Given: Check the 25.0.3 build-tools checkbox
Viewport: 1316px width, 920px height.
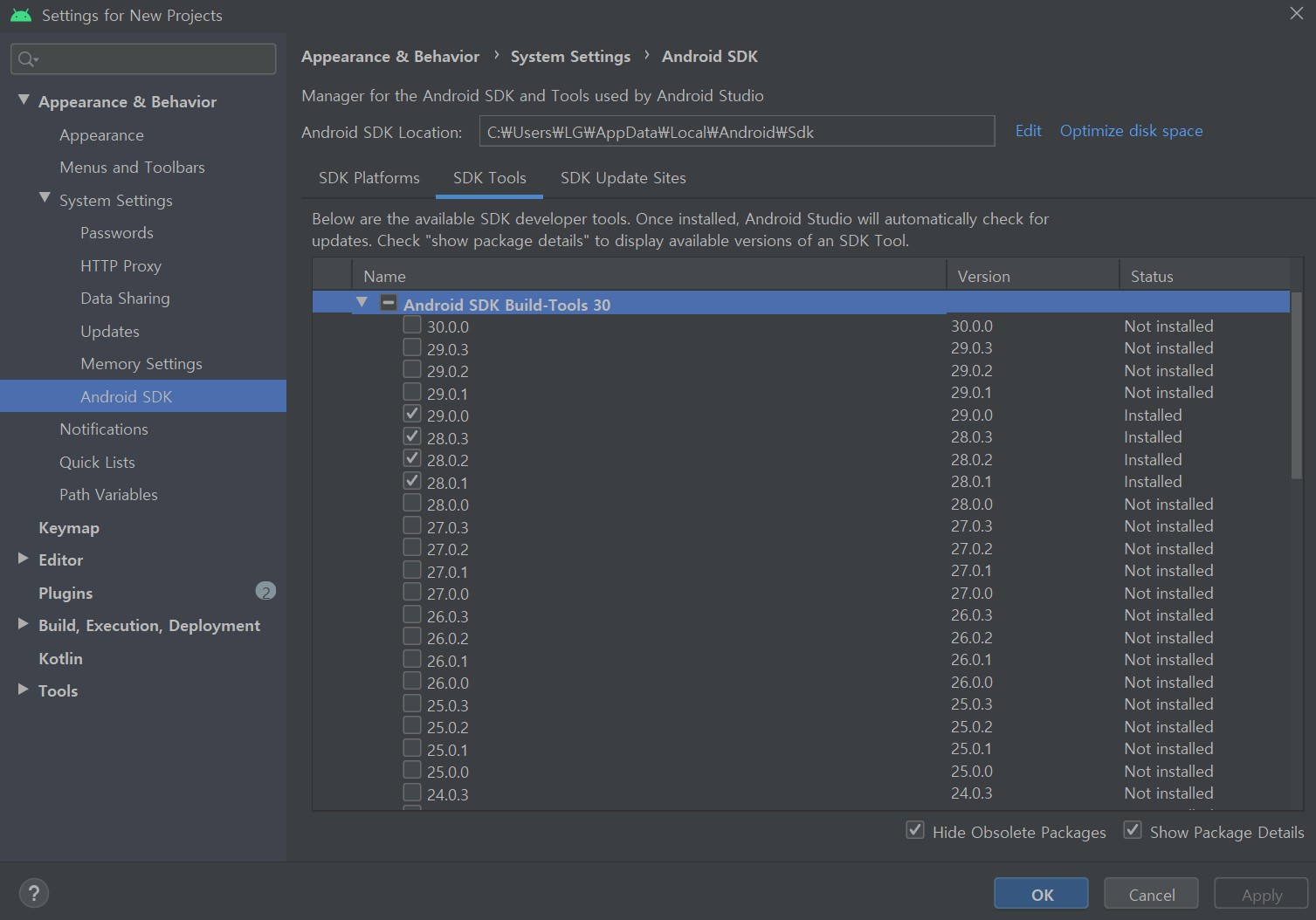Looking at the screenshot, I should tap(412, 704).
